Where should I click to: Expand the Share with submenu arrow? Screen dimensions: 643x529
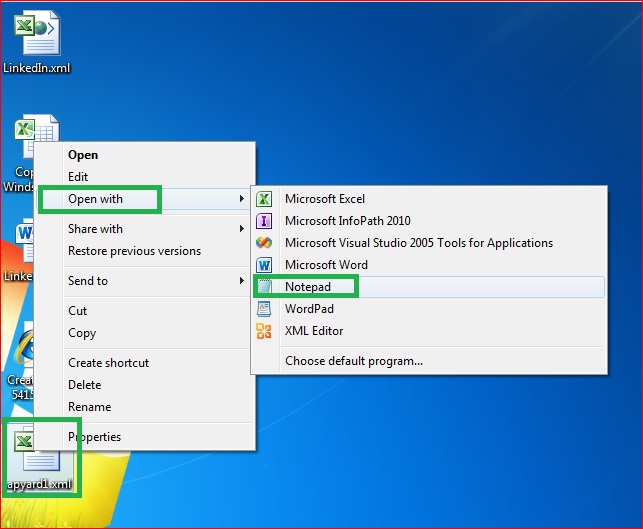(x=242, y=229)
